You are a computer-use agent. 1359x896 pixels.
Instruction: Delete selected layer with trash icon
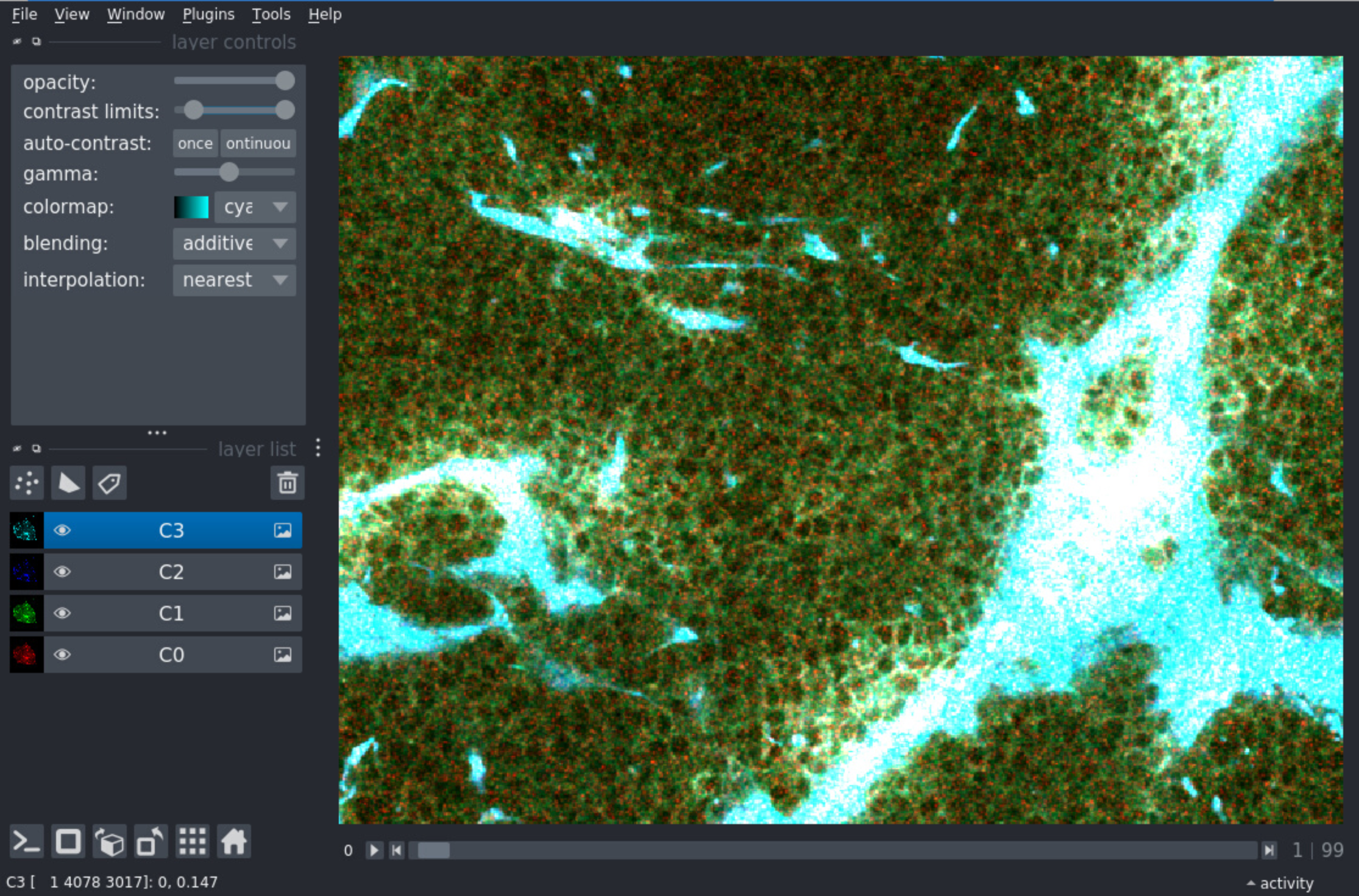click(x=287, y=483)
